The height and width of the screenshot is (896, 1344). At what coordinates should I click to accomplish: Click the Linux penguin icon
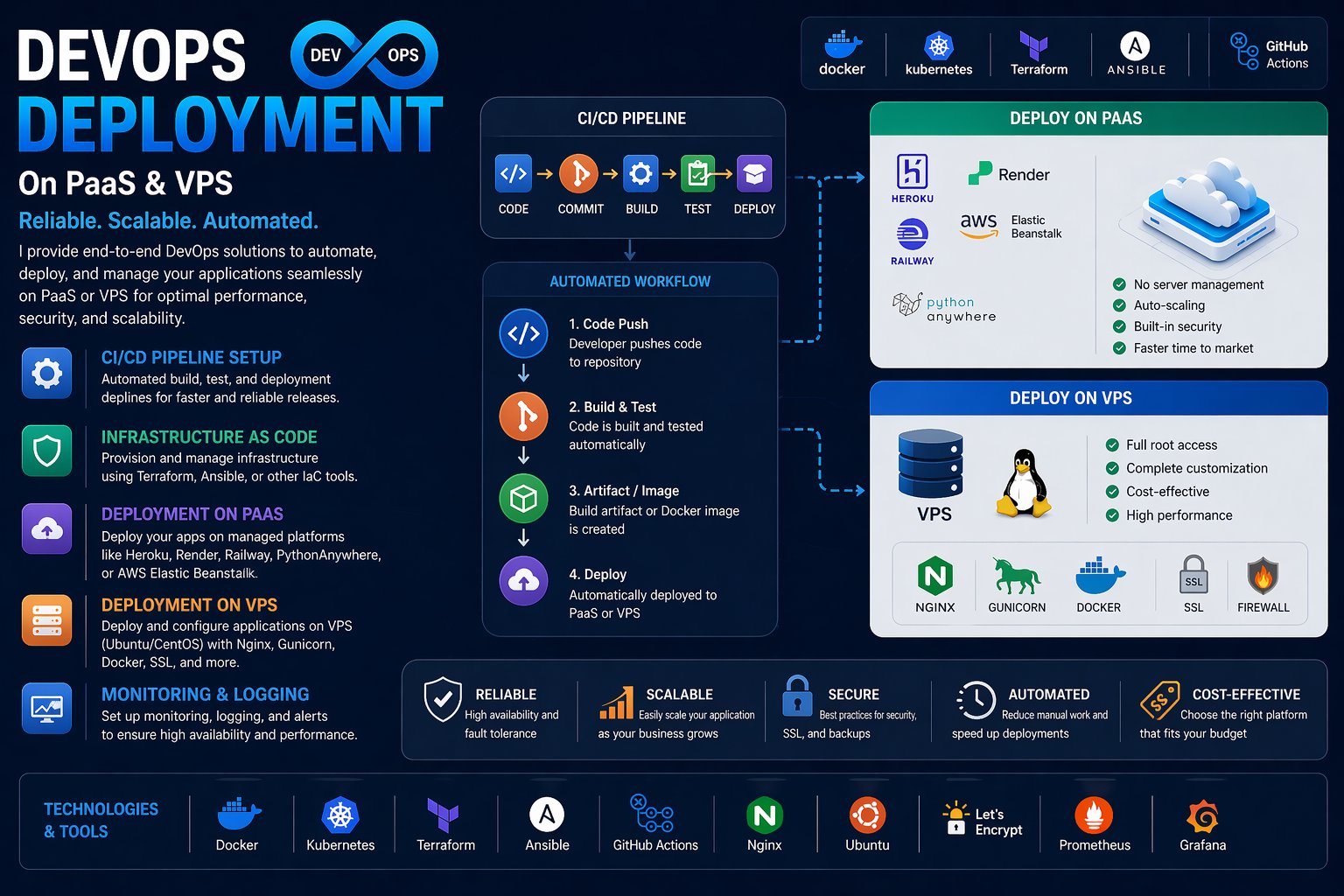point(1023,482)
